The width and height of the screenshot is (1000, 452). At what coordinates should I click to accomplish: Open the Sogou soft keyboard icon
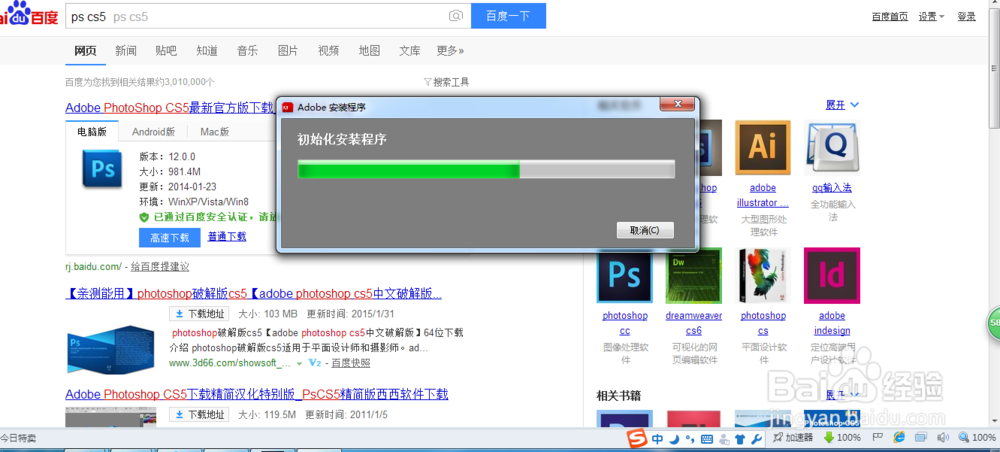pyautogui.click(x=707, y=439)
